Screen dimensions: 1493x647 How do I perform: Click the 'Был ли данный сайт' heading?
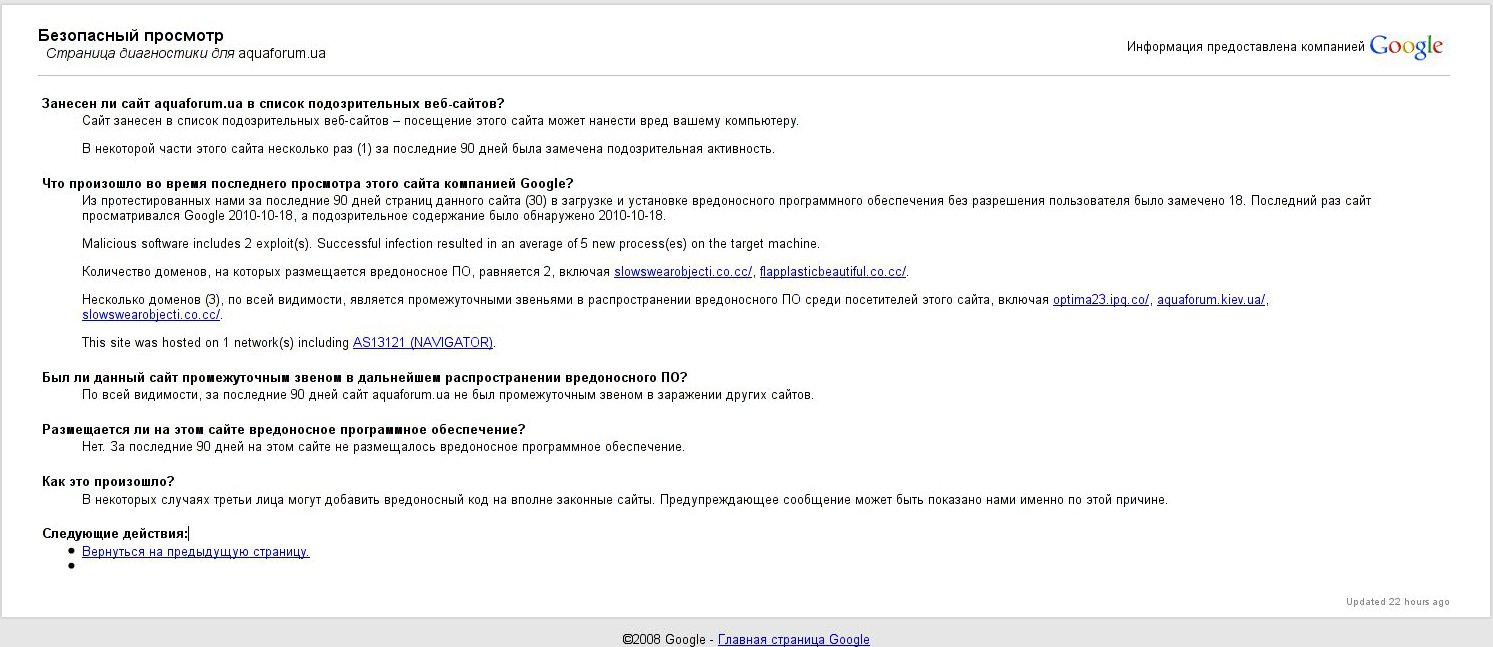pos(364,377)
